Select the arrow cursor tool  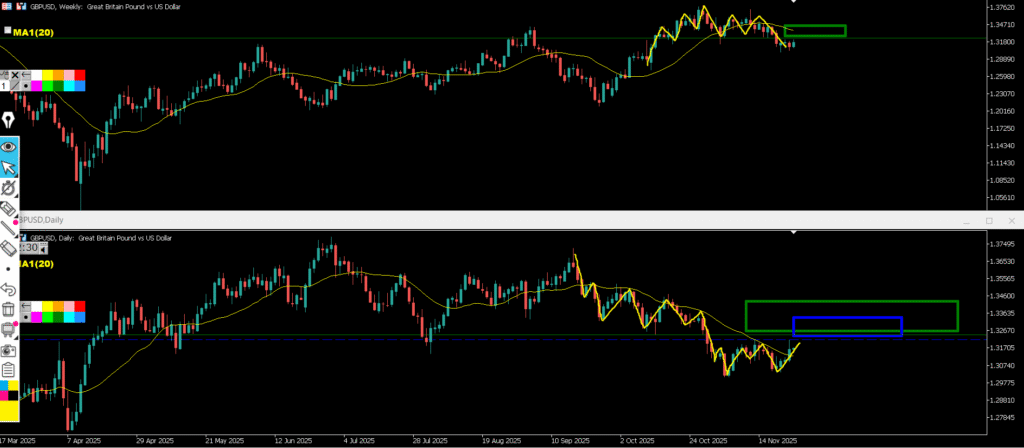pyautogui.click(x=9, y=167)
